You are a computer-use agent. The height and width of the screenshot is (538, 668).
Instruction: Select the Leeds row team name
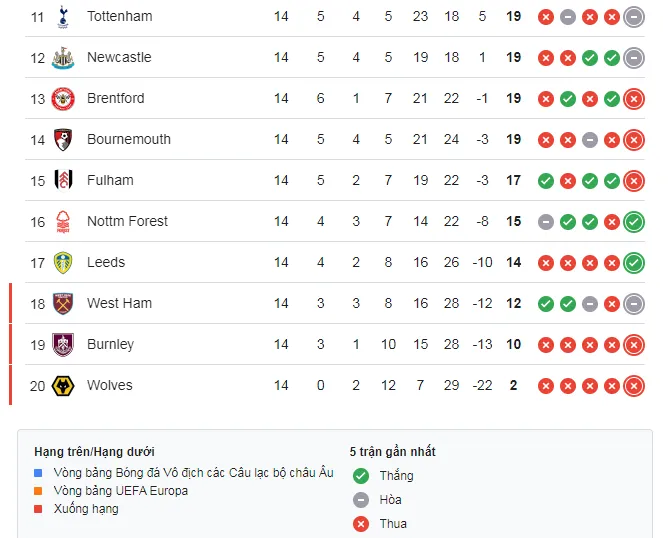tap(106, 262)
